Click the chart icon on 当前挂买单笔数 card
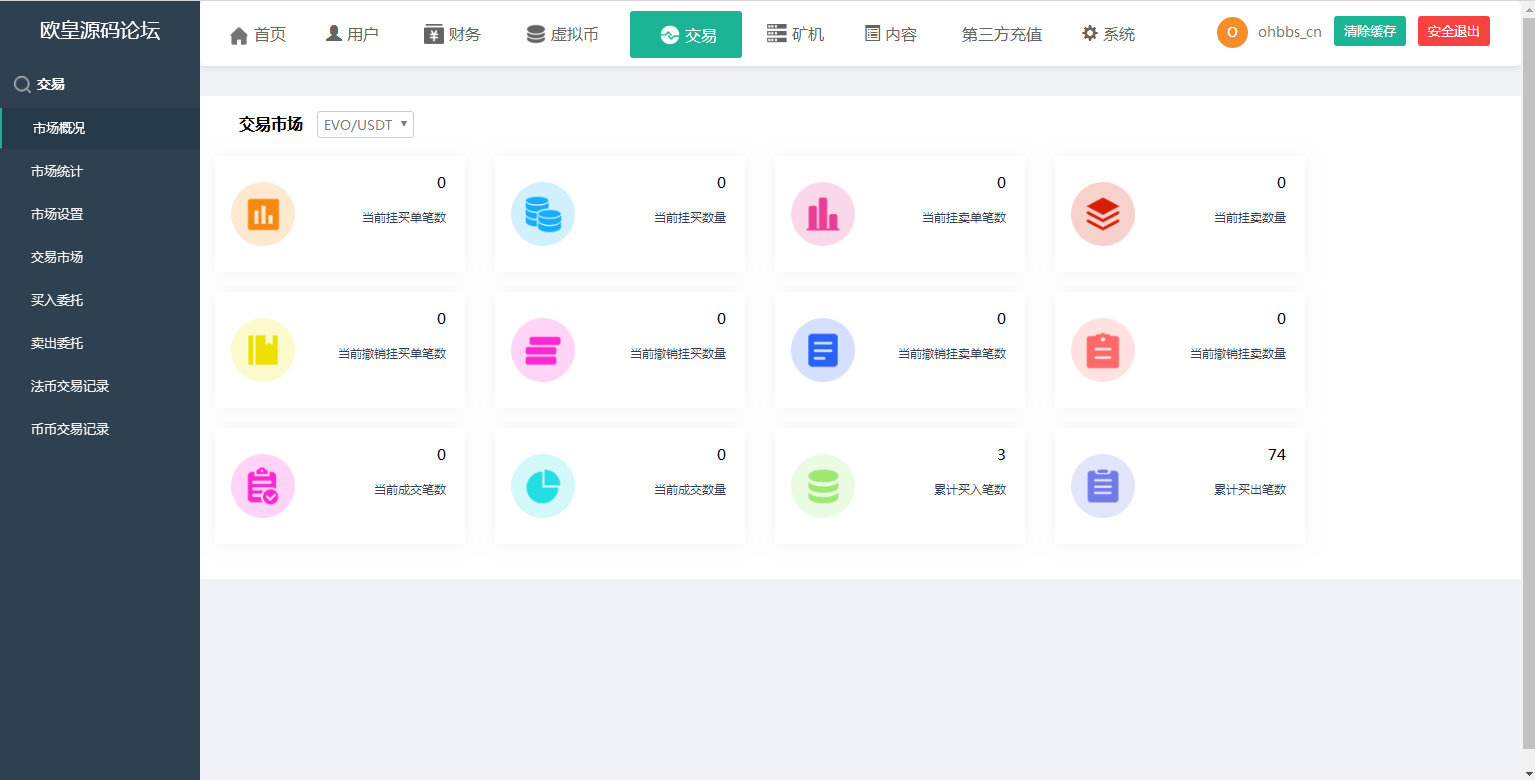Screen dimensions: 1535x780 263,213
